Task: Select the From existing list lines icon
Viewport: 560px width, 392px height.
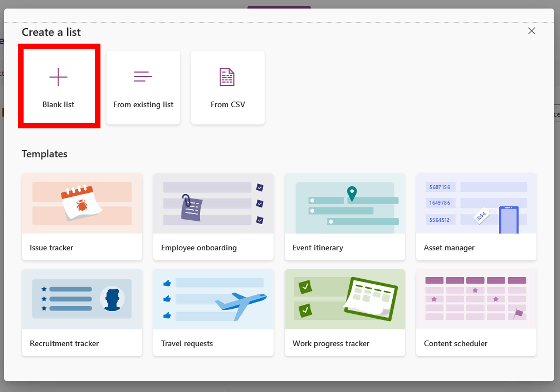Action: click(143, 76)
